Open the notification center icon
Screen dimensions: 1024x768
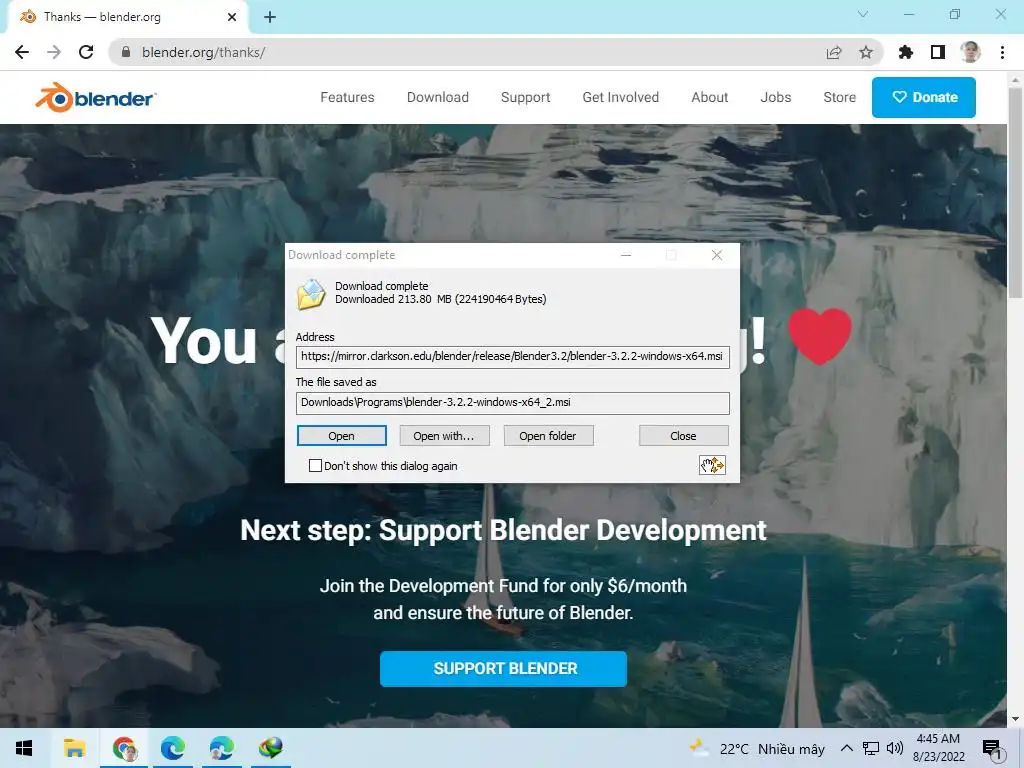click(x=993, y=749)
